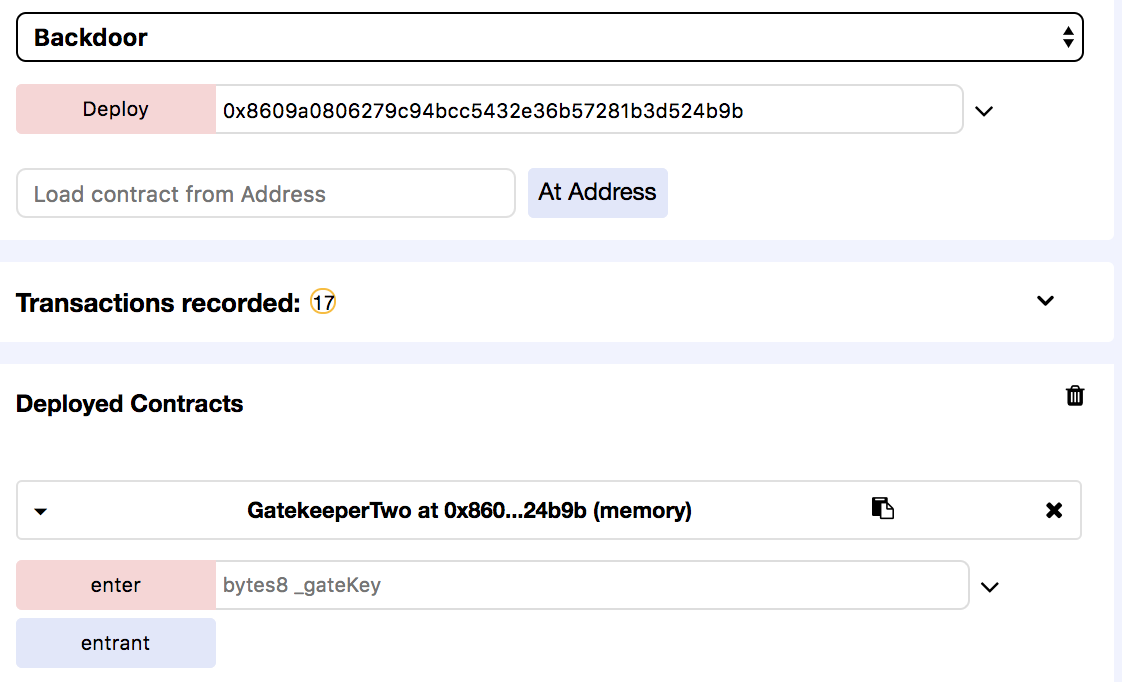Click the Deployed Contracts heading
The height and width of the screenshot is (682, 1122).
click(x=130, y=404)
